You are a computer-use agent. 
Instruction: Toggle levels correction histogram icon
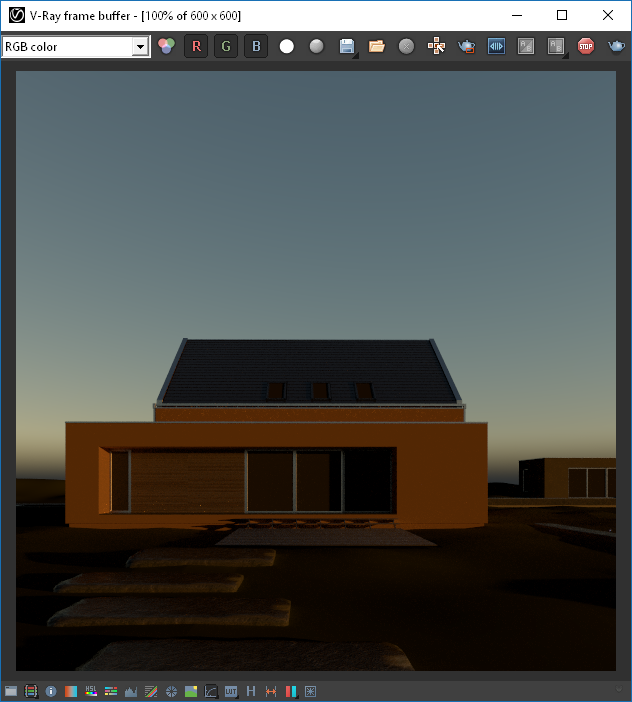(x=131, y=691)
